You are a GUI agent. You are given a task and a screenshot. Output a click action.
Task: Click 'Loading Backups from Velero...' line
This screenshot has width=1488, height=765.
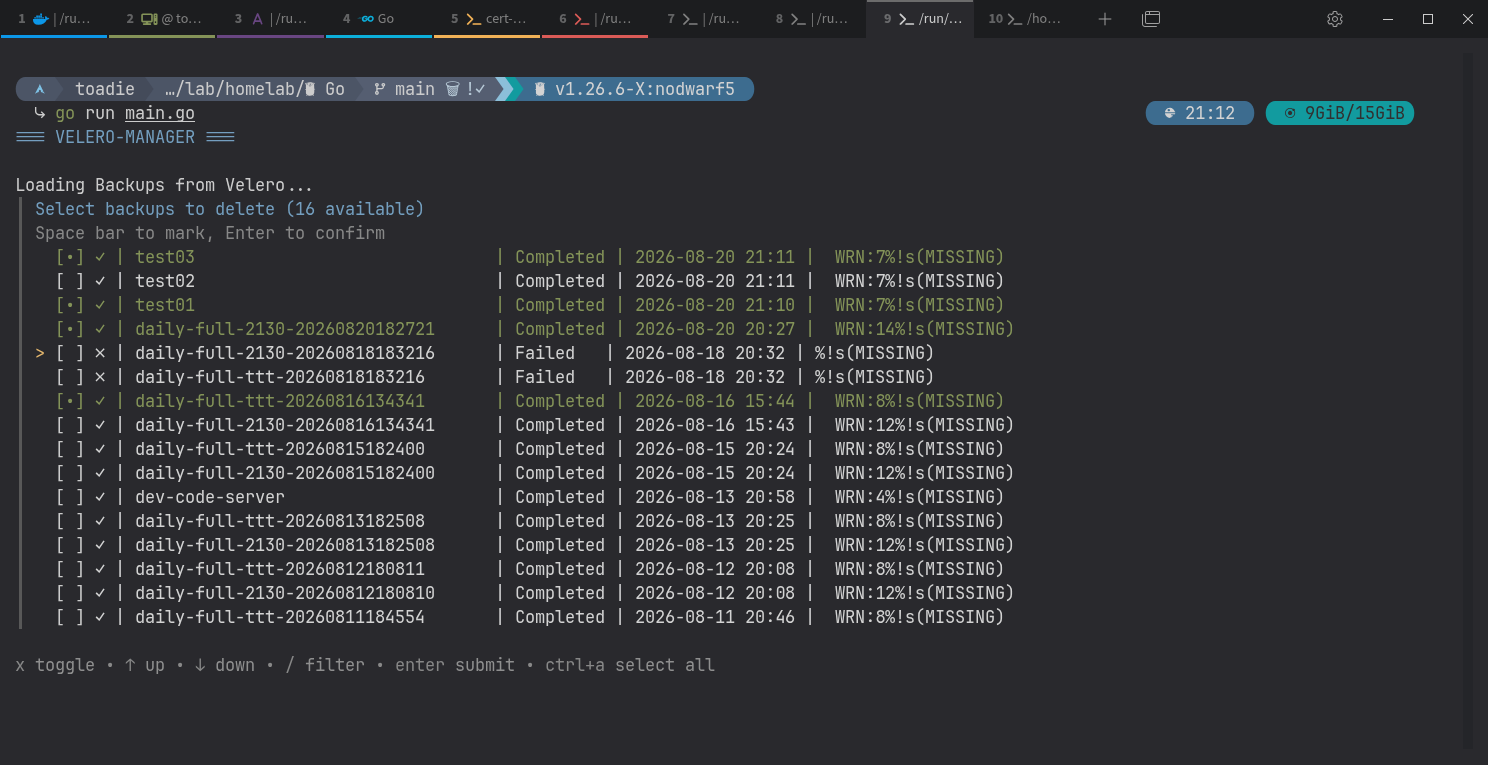tap(165, 185)
